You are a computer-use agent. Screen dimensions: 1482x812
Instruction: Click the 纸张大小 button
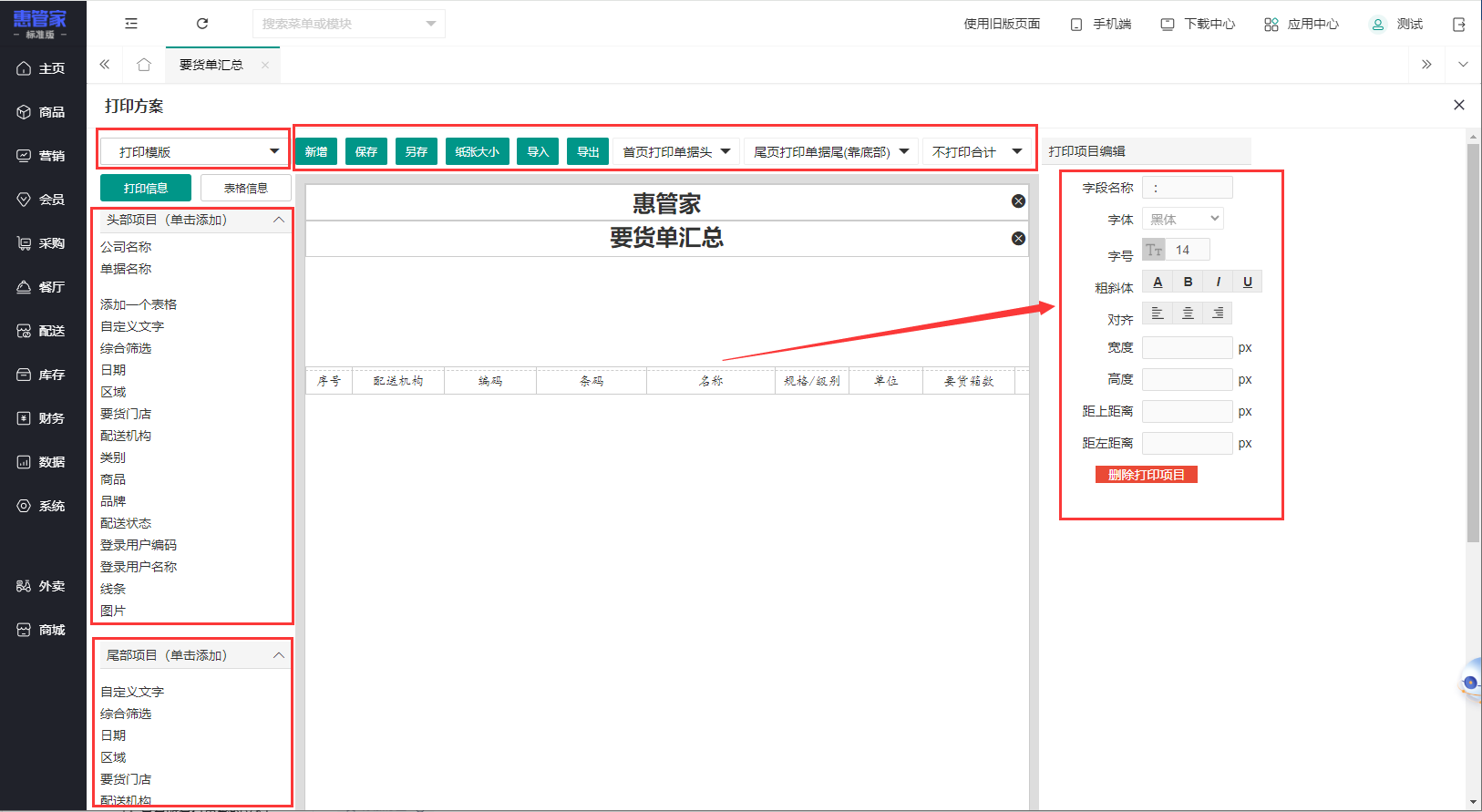pyautogui.click(x=478, y=152)
